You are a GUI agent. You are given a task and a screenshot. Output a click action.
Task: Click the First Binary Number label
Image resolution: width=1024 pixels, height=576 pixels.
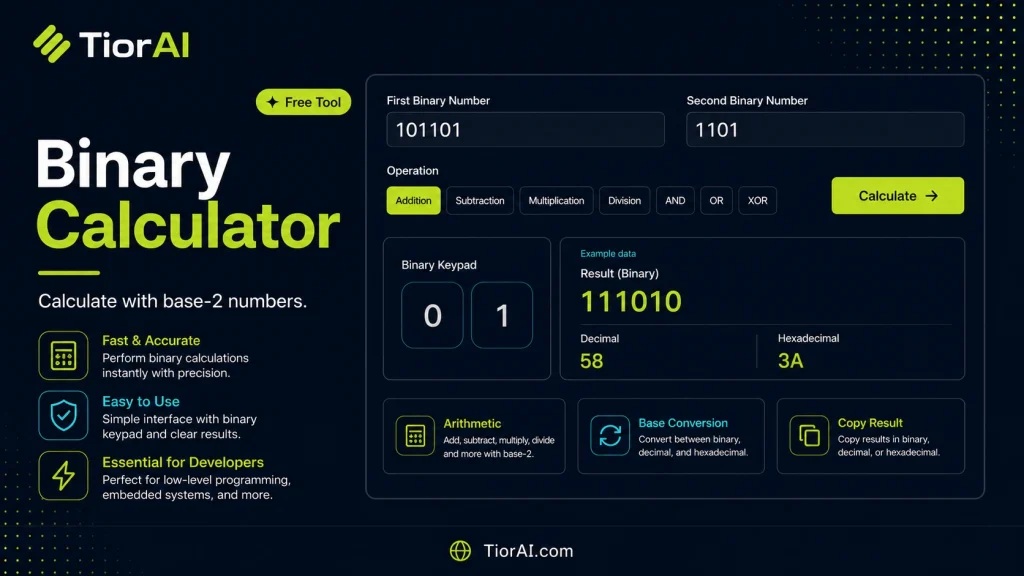click(438, 101)
